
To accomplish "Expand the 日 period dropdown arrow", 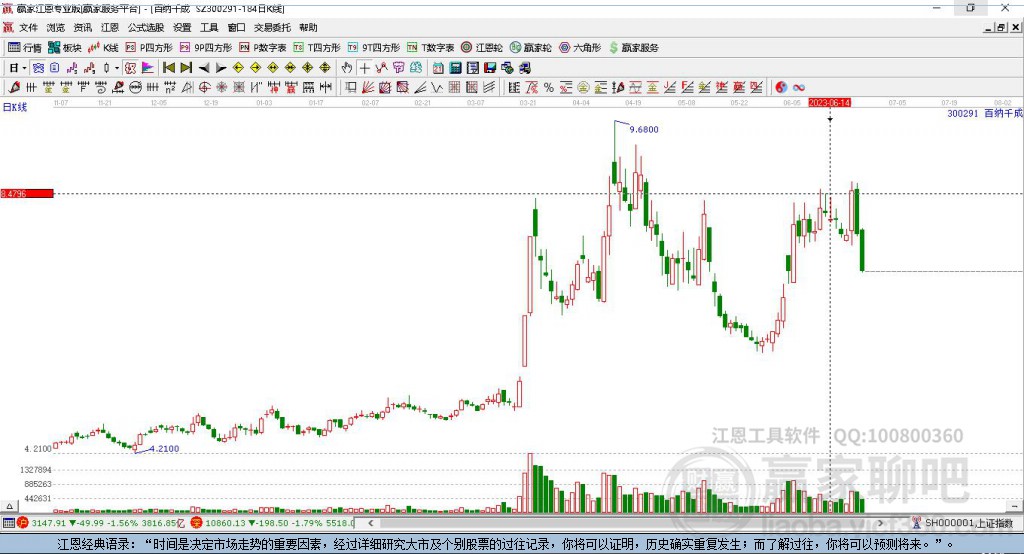I will (24, 67).
